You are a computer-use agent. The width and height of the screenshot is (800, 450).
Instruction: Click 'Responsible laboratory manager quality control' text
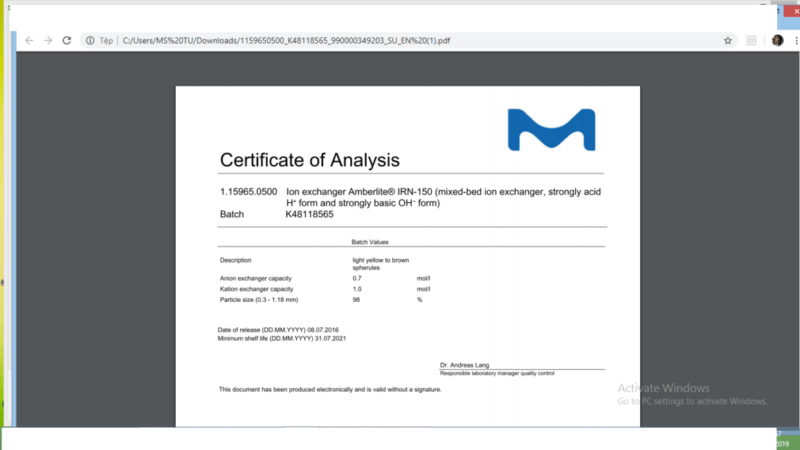(497, 373)
